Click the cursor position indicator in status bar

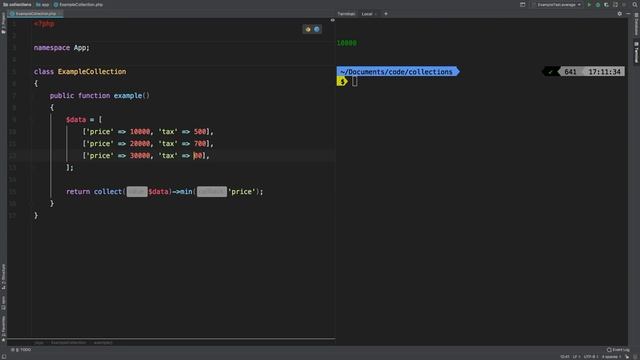tap(564, 357)
